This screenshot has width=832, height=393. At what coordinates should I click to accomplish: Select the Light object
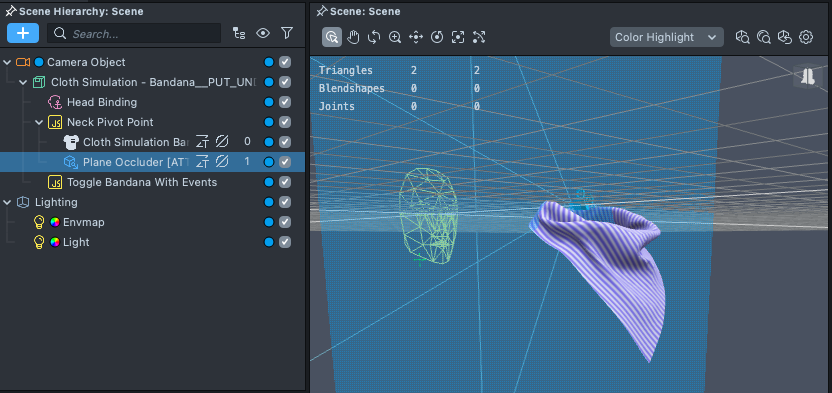(76, 242)
